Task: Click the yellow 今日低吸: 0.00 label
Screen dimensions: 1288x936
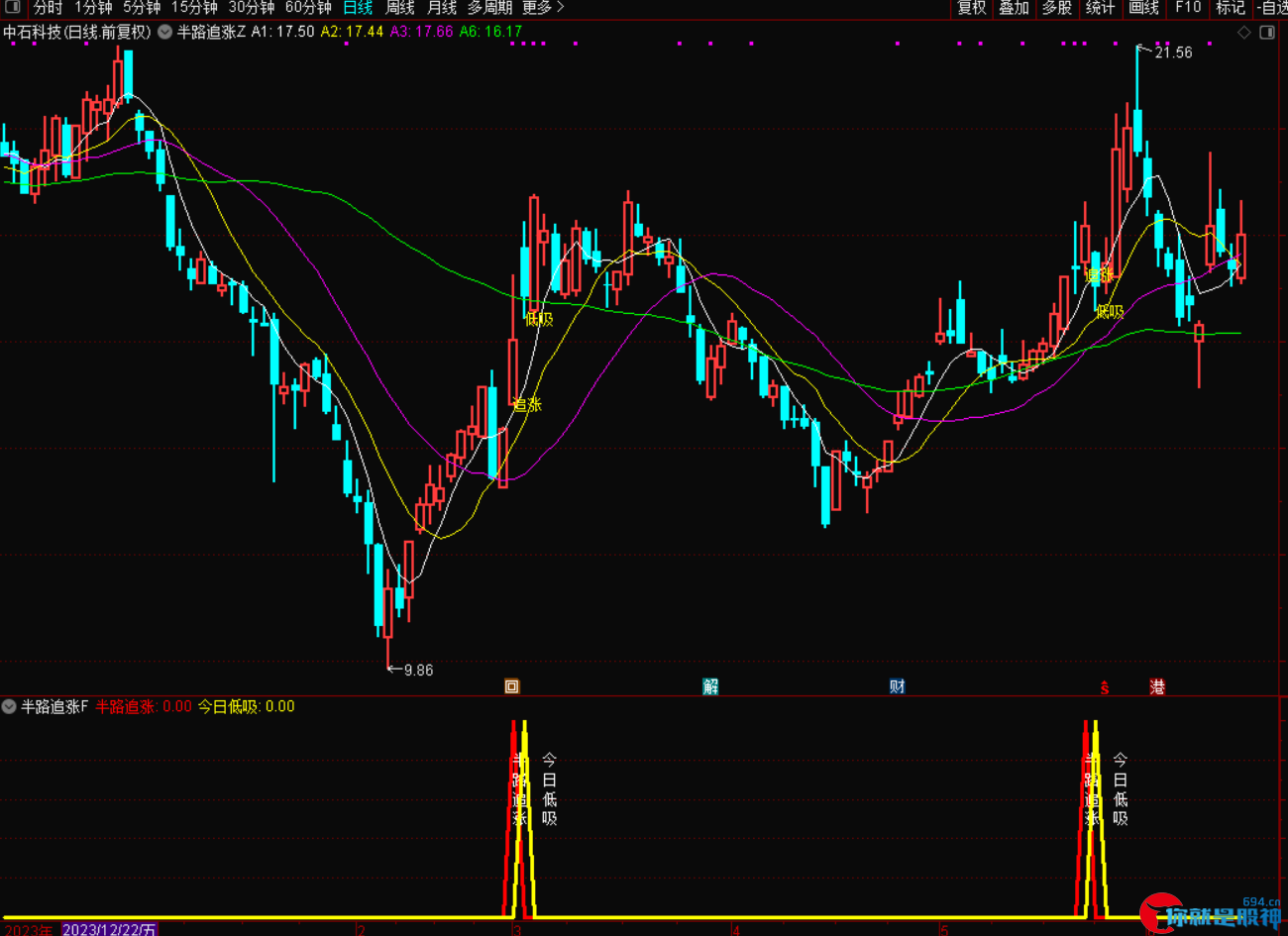Action: point(247,706)
